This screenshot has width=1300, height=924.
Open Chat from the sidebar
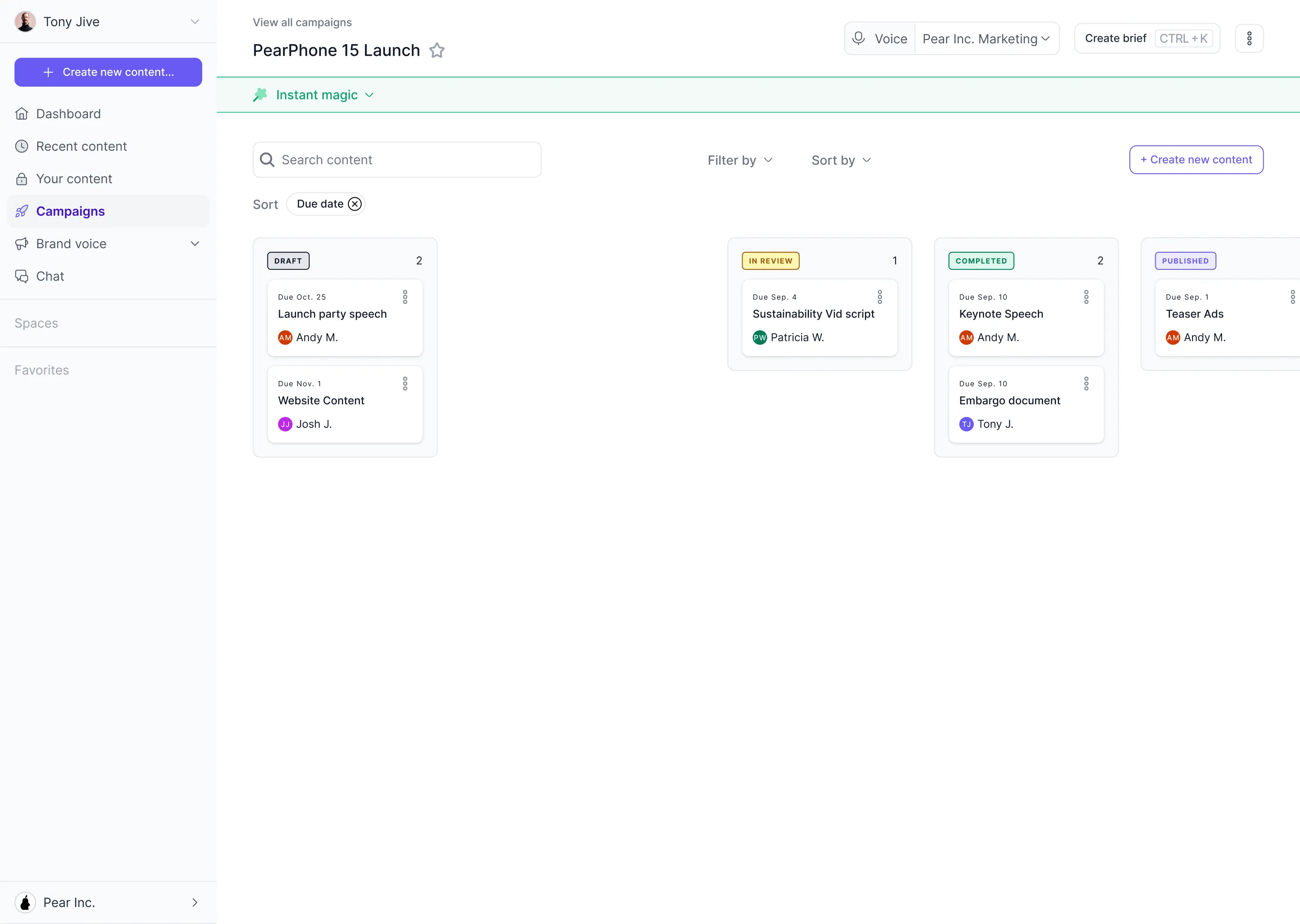[50, 276]
